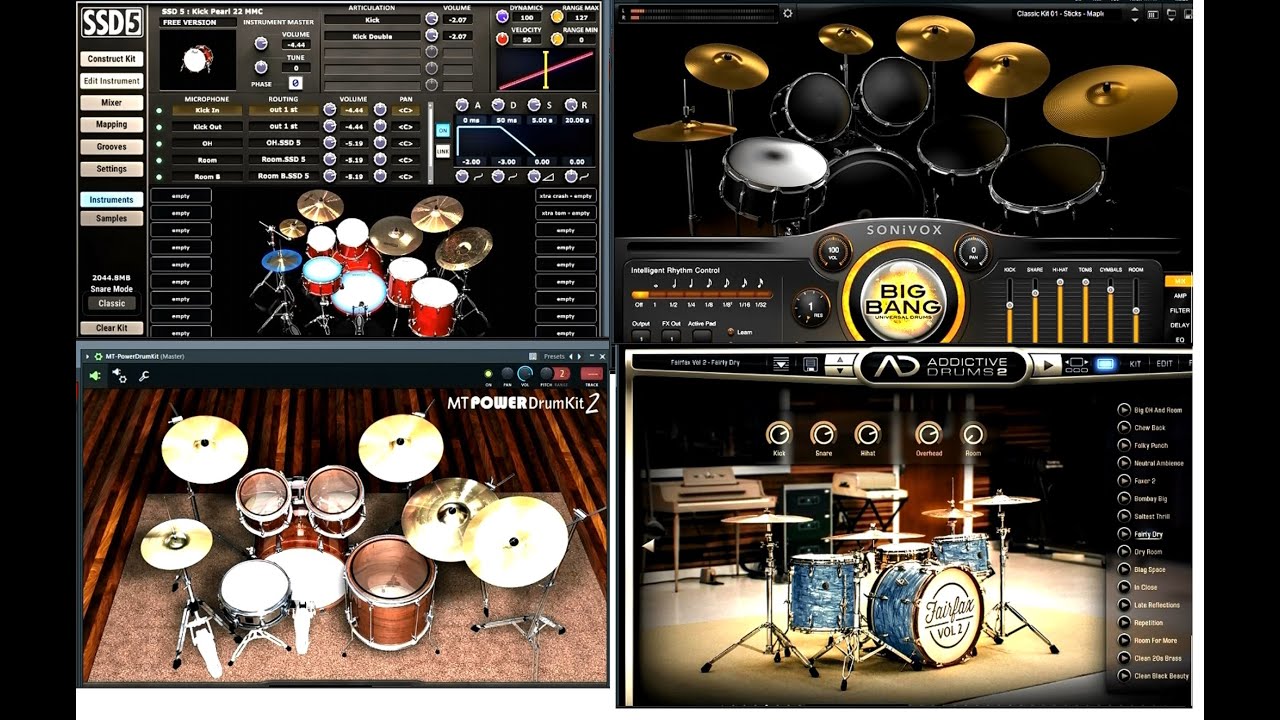Click Addictive Drums 2 play button
The image size is (1280, 720).
1046,366
